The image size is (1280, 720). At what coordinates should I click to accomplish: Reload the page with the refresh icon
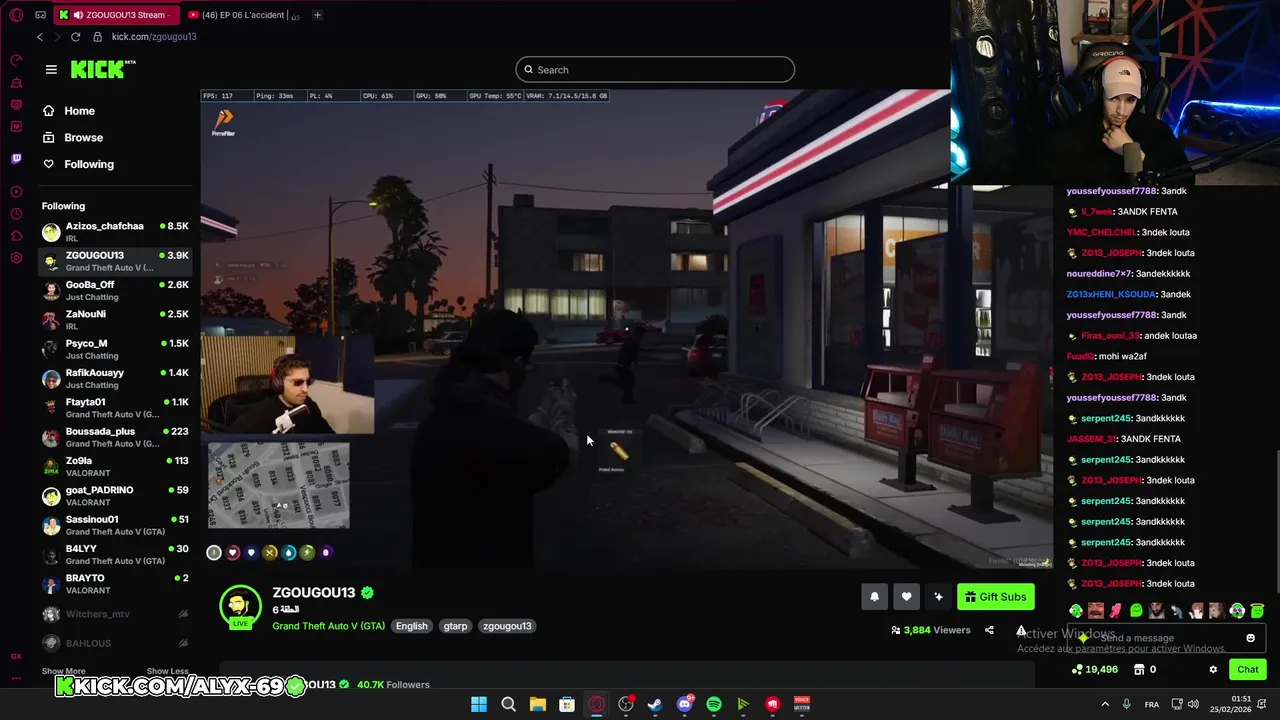[75, 37]
